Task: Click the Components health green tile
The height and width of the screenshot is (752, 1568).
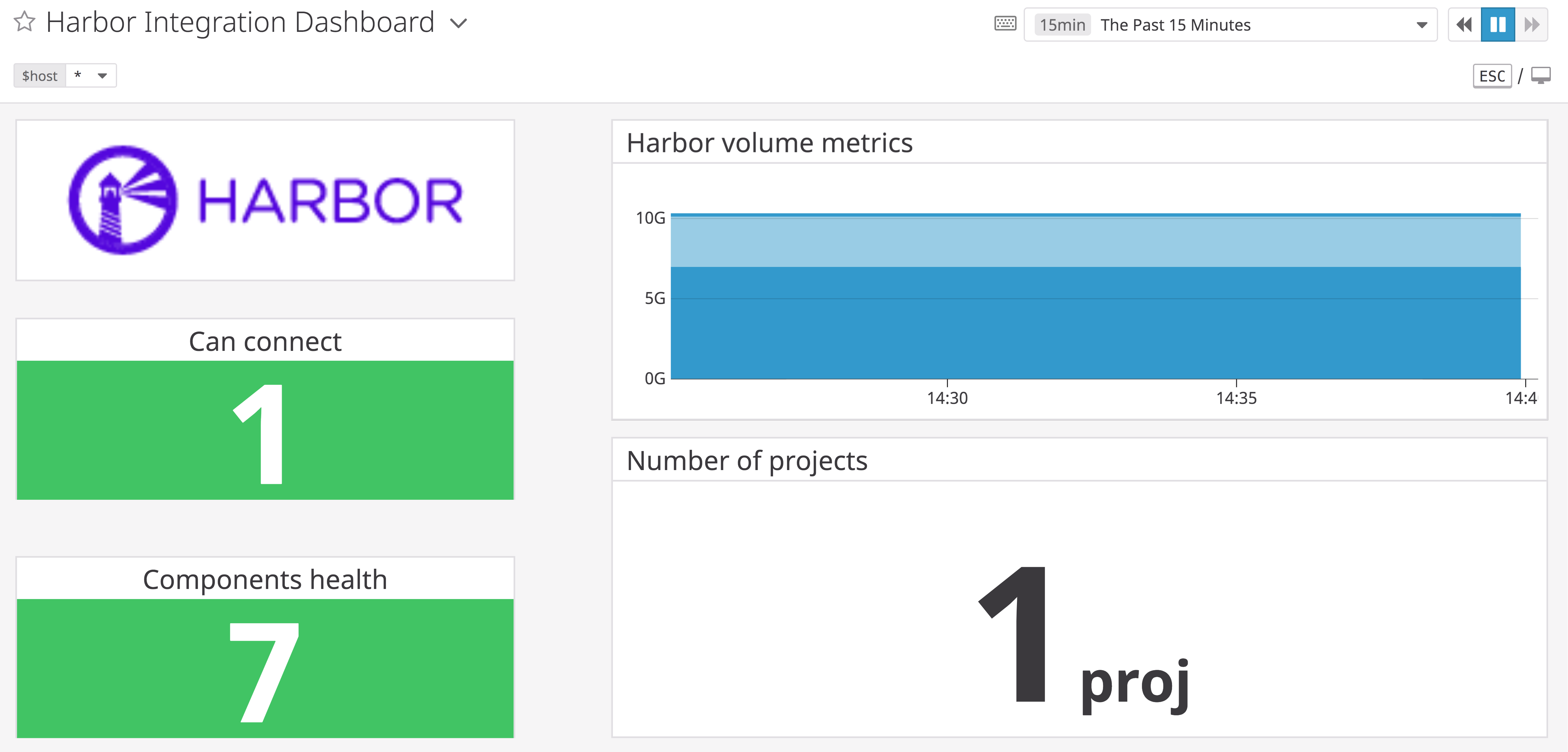Action: (265, 668)
